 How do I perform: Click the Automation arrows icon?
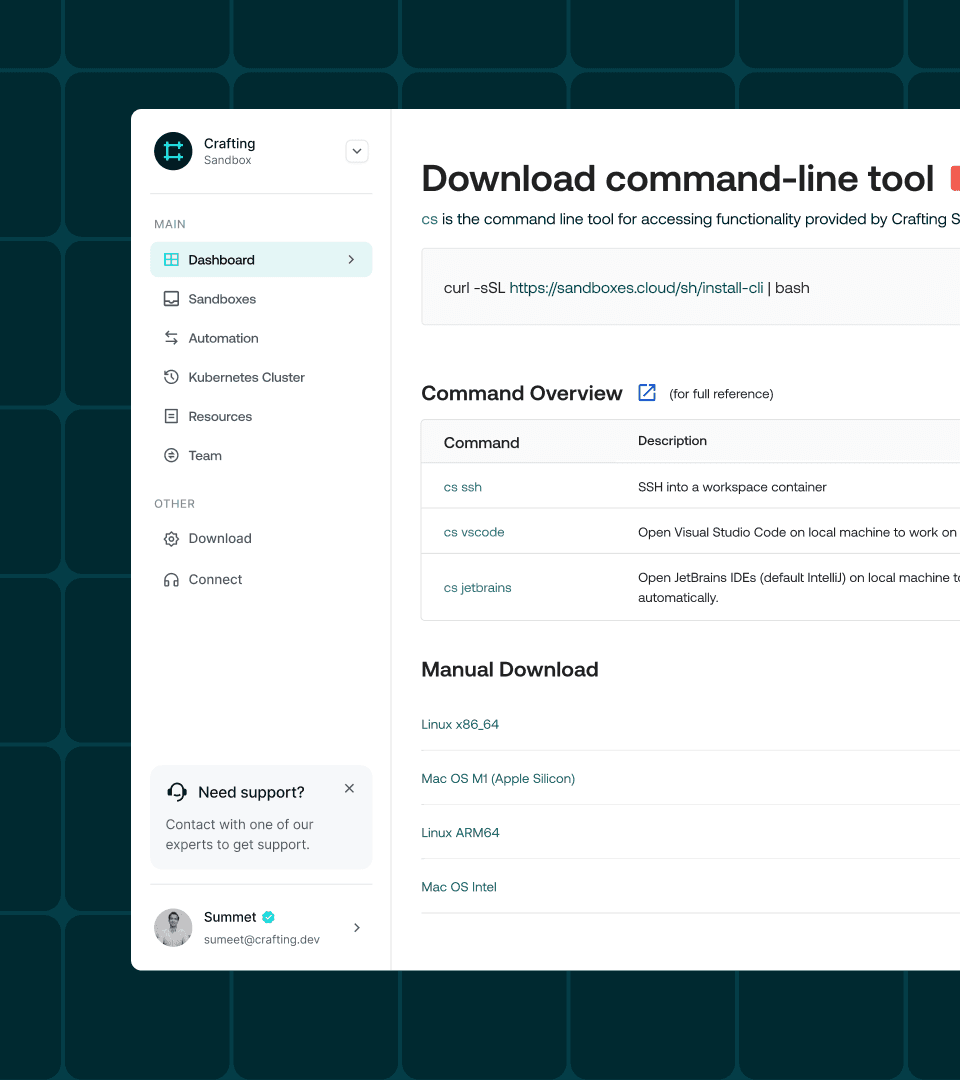[171, 338]
